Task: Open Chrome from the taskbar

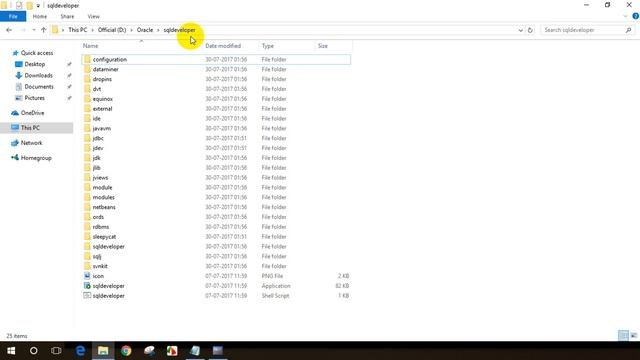Action: coord(126,351)
